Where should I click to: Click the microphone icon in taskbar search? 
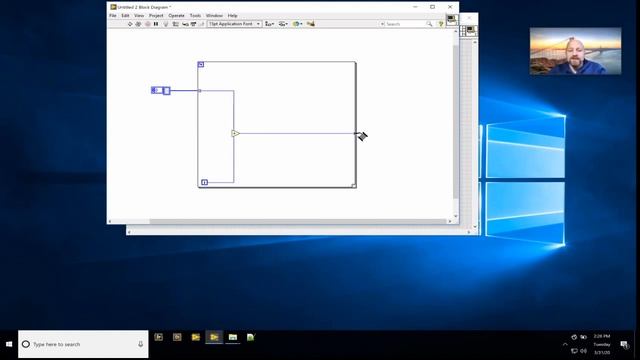[140, 344]
